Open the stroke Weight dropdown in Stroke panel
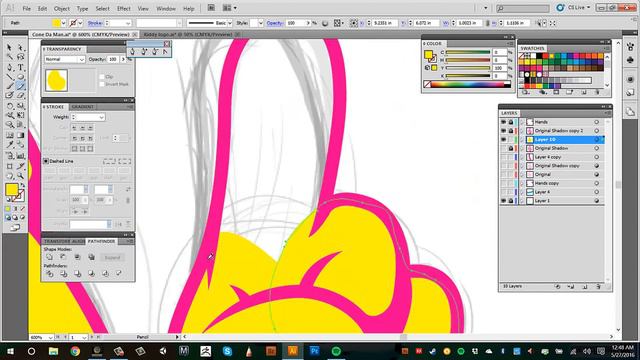The height and width of the screenshot is (360, 640). click(x=101, y=118)
